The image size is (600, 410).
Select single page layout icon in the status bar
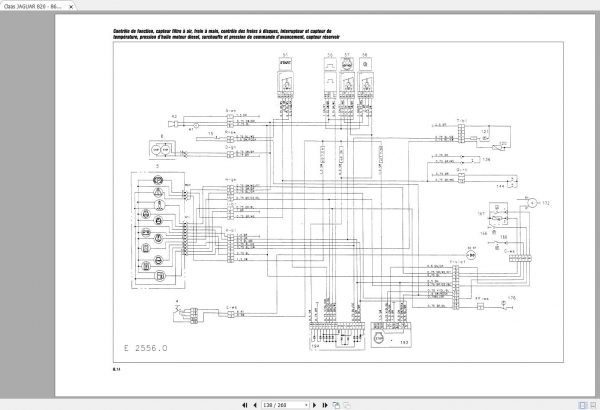(582, 405)
